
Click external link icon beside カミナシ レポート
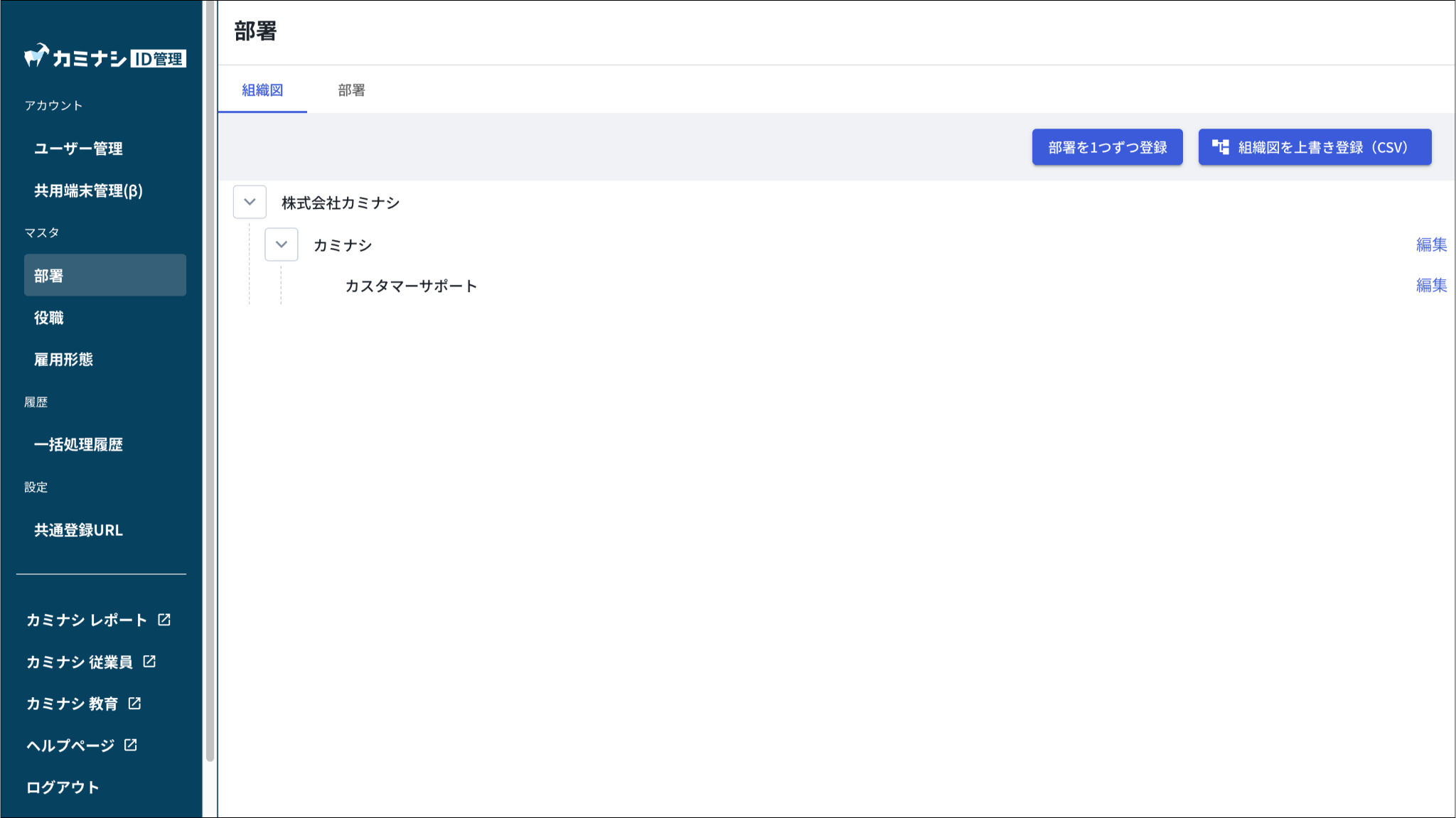coord(164,620)
